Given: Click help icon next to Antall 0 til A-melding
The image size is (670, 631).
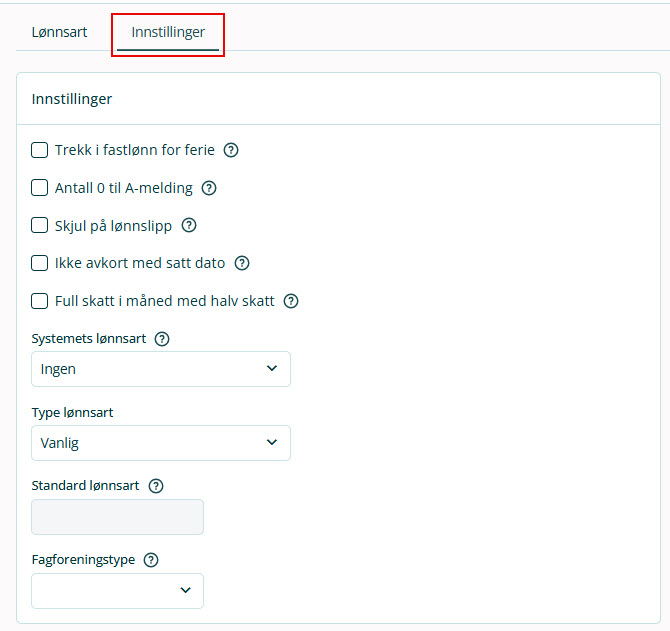Looking at the screenshot, I should pyautogui.click(x=209, y=188).
